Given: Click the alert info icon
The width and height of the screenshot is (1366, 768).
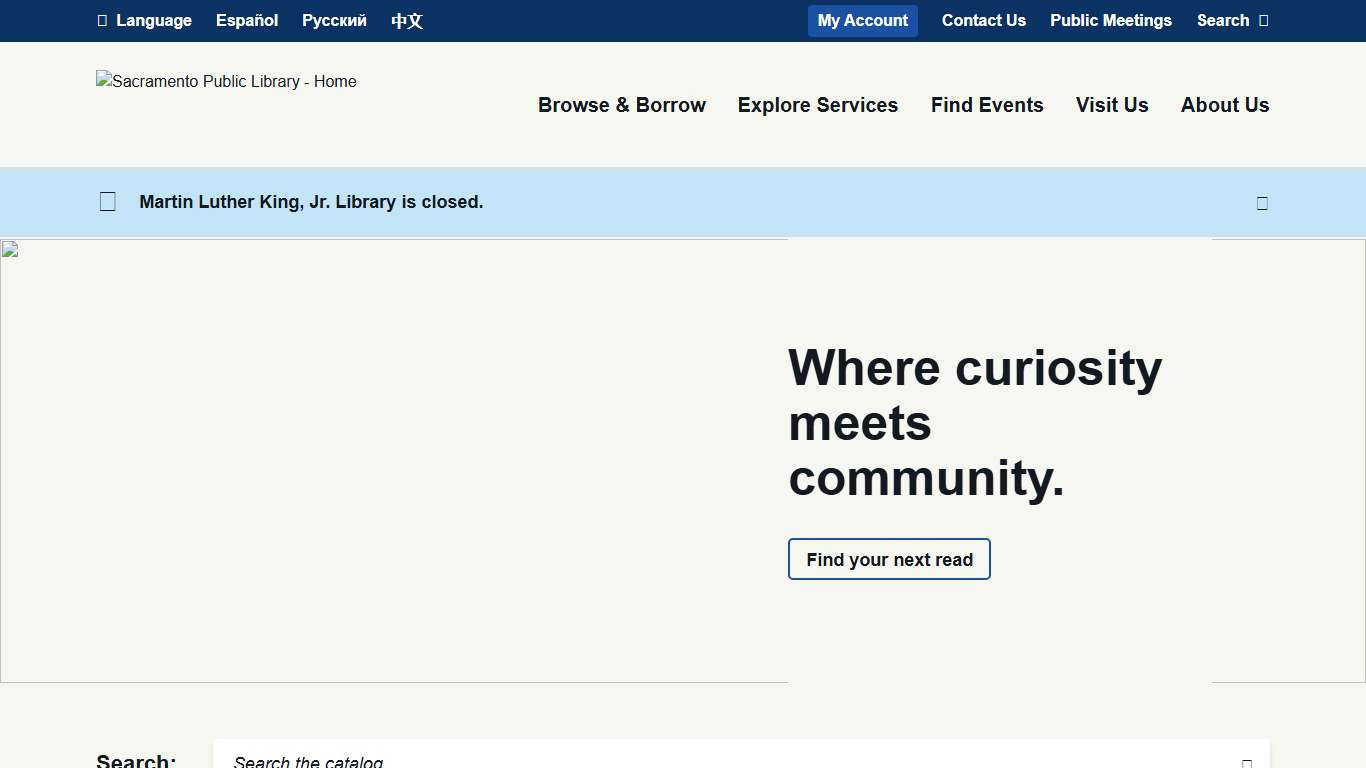Looking at the screenshot, I should (x=107, y=201).
